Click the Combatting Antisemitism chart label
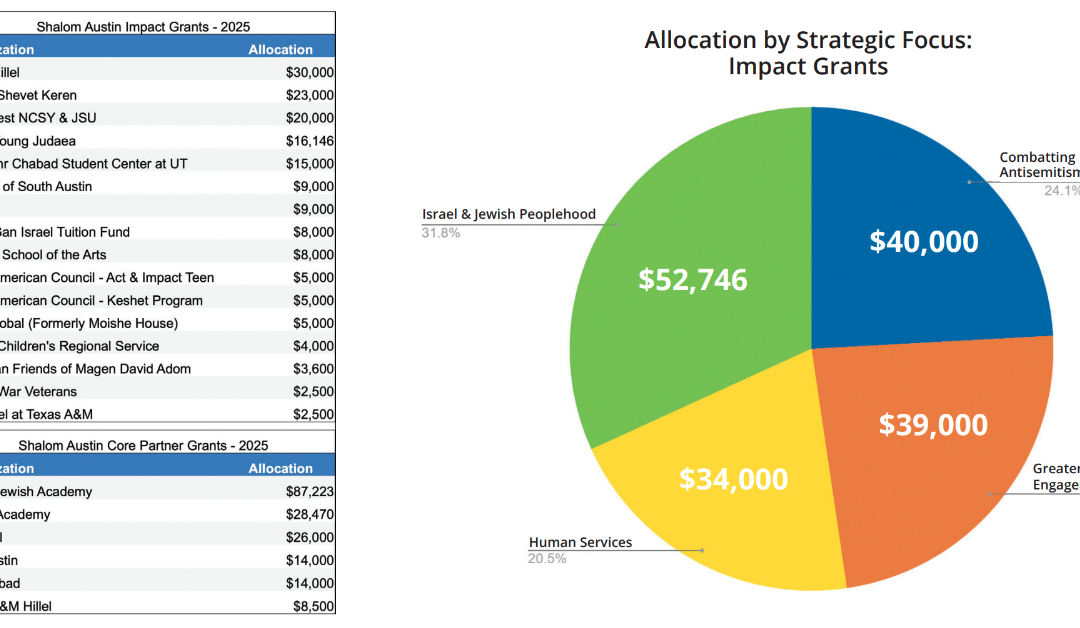Viewport: 1080px width, 628px height. tap(1039, 165)
